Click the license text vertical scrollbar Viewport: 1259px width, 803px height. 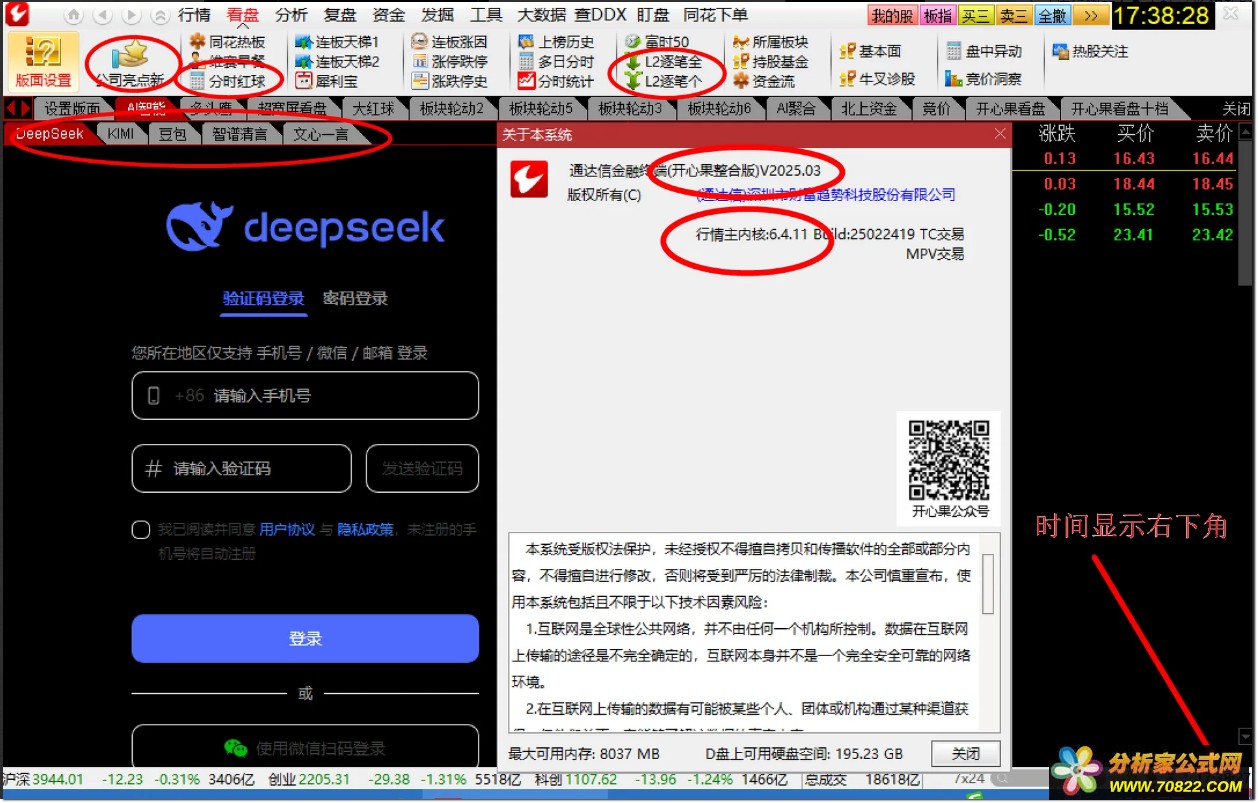coord(988,585)
